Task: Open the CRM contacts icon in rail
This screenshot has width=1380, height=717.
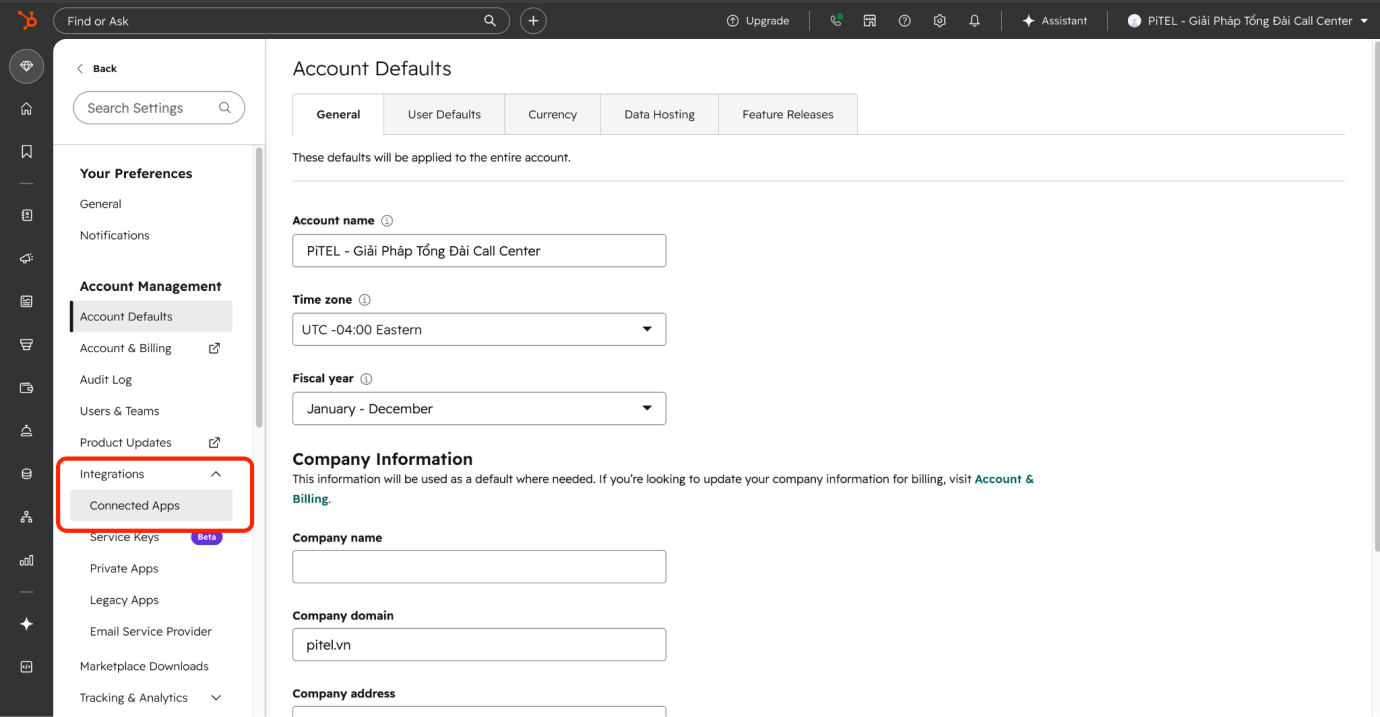Action: [27, 215]
